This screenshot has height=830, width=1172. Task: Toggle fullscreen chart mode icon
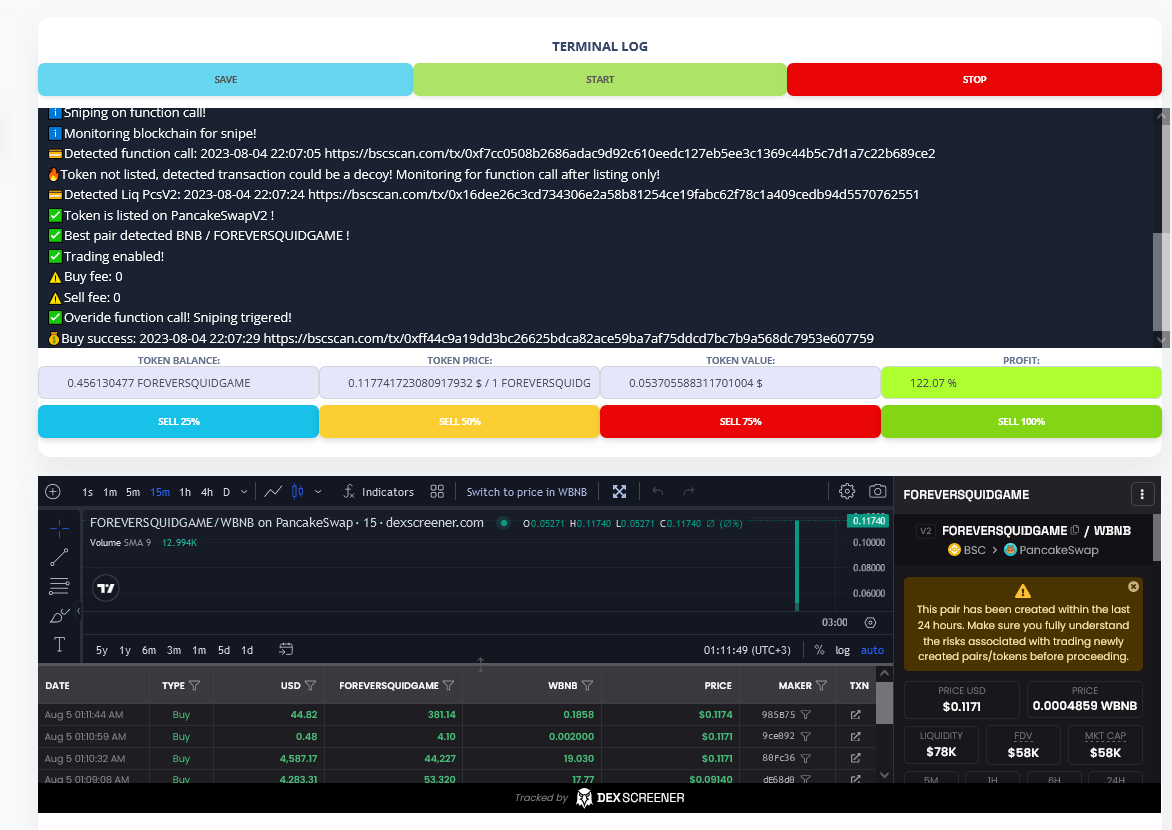pyautogui.click(x=620, y=492)
